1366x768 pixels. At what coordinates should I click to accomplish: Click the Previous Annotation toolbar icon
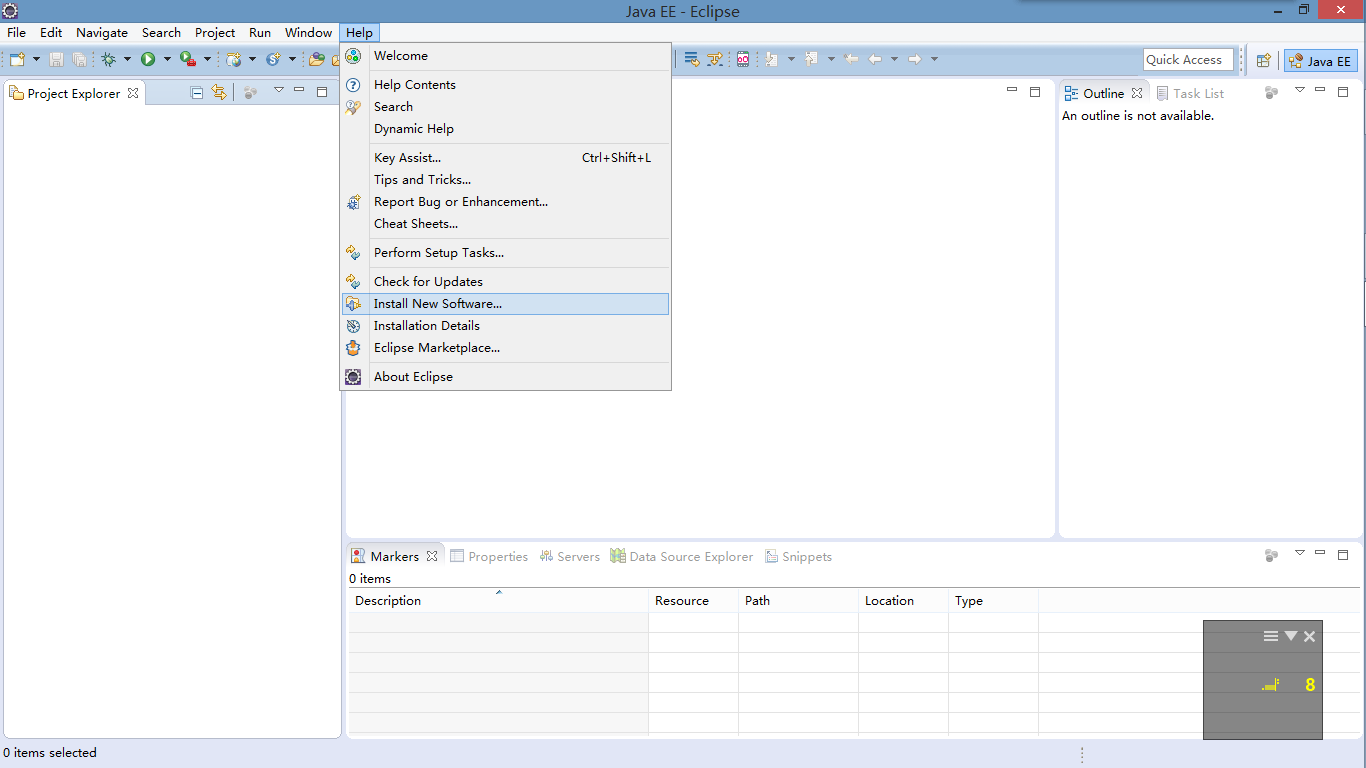pyautogui.click(x=811, y=59)
